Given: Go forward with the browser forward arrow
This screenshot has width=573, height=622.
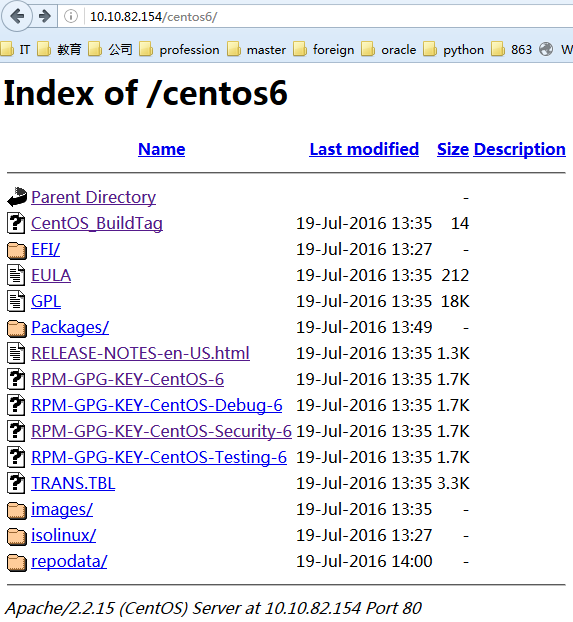Looking at the screenshot, I should click(x=45, y=16).
